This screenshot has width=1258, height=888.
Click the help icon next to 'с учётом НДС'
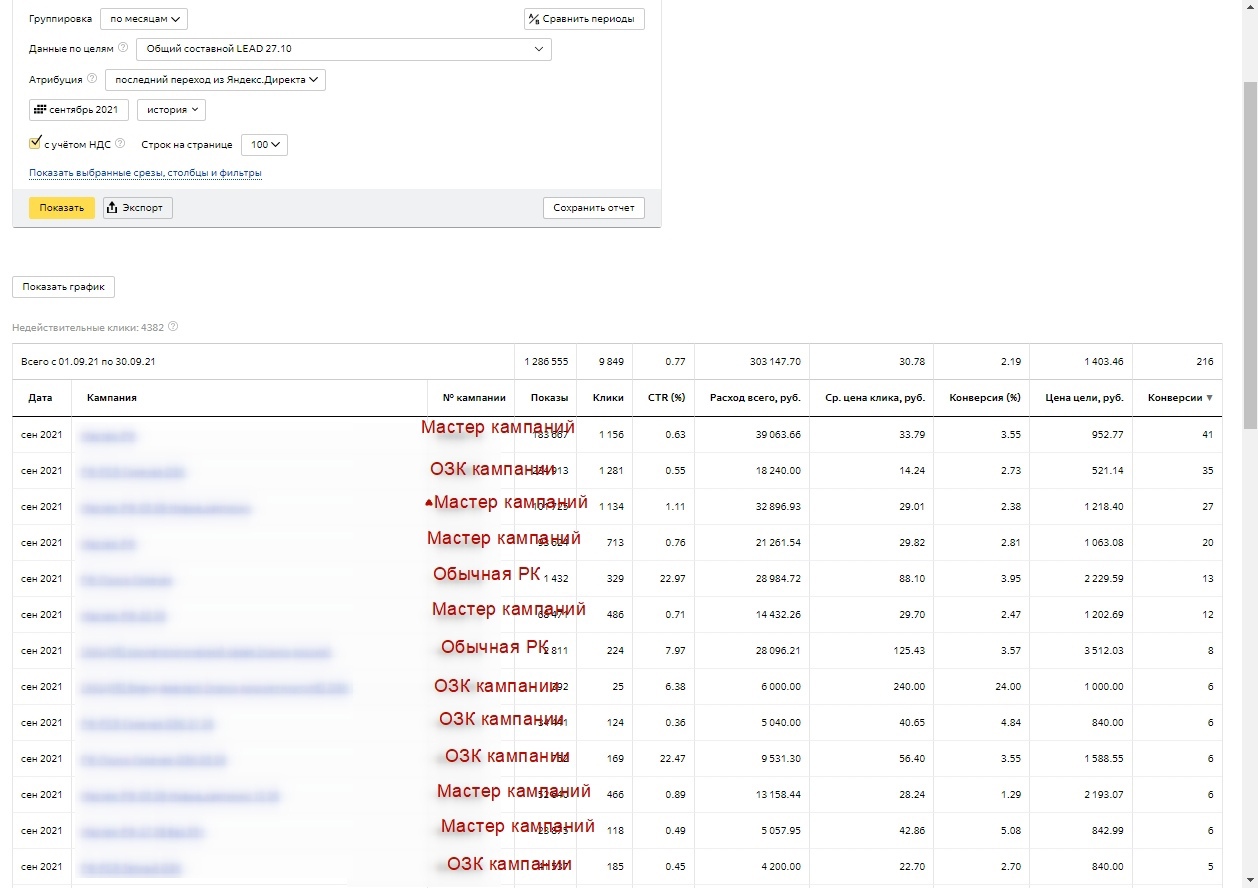pos(120,144)
